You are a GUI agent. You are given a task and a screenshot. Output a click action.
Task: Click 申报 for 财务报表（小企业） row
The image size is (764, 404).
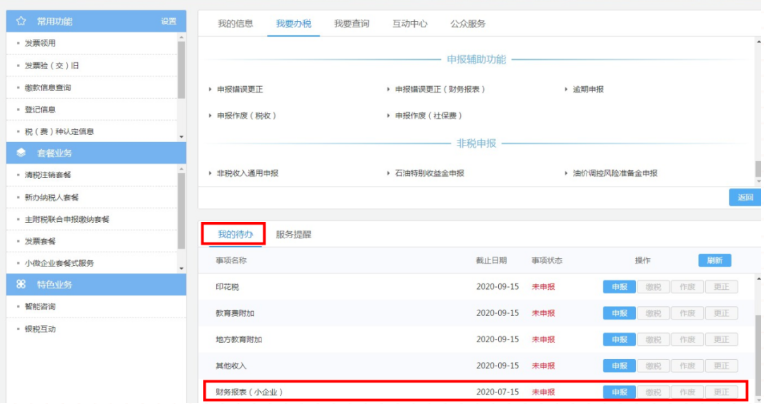click(x=619, y=392)
